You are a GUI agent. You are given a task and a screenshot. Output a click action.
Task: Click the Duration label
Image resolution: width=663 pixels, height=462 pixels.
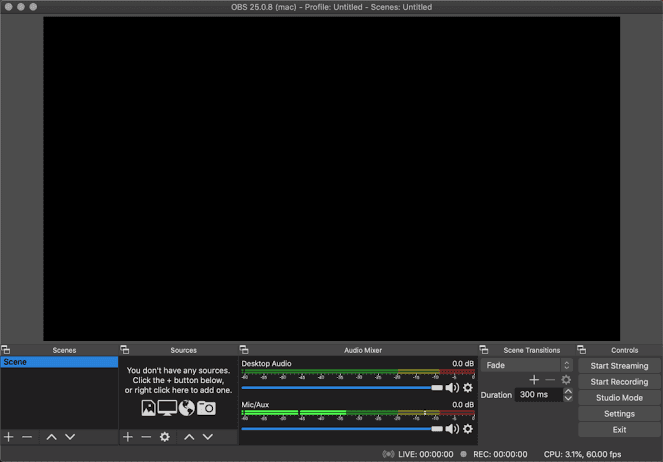(x=496, y=395)
